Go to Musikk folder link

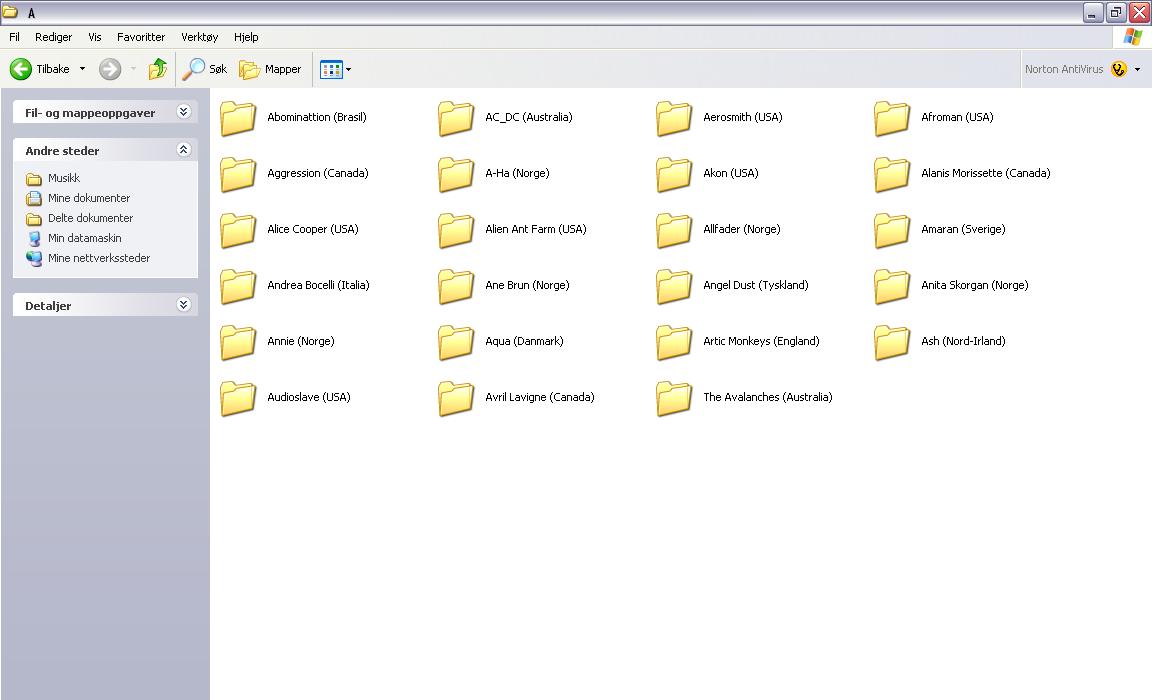click(x=64, y=178)
